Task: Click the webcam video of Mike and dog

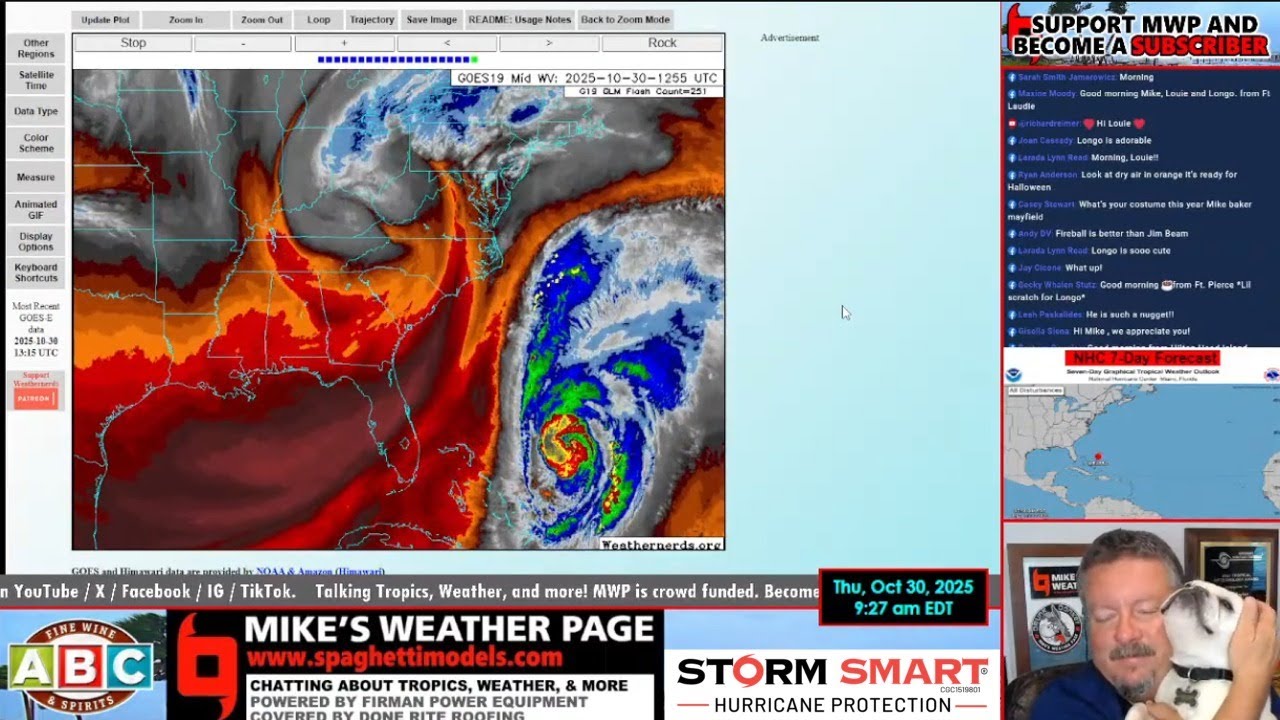Action: point(1141,622)
